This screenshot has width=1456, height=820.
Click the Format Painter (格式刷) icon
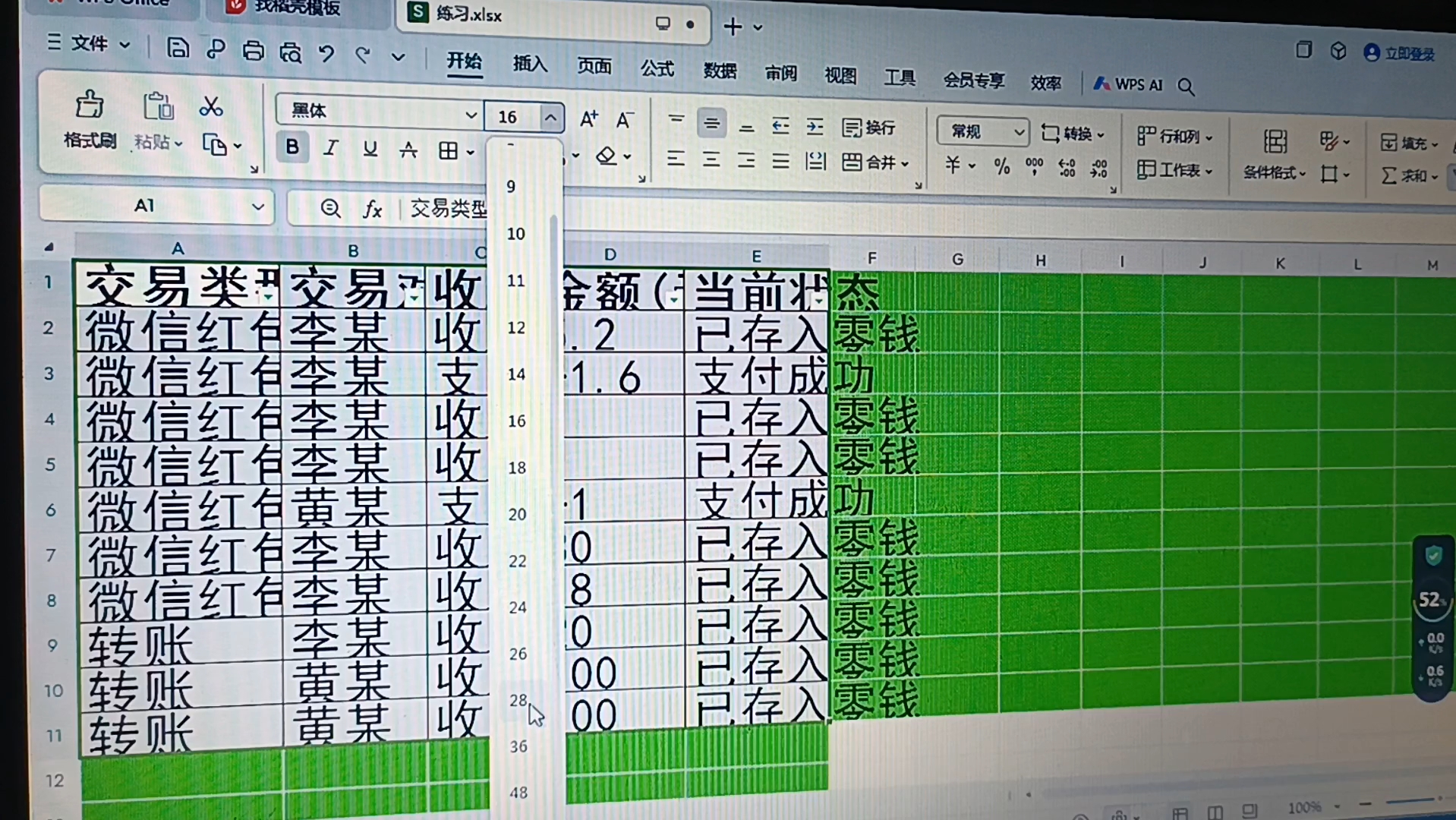pos(90,105)
